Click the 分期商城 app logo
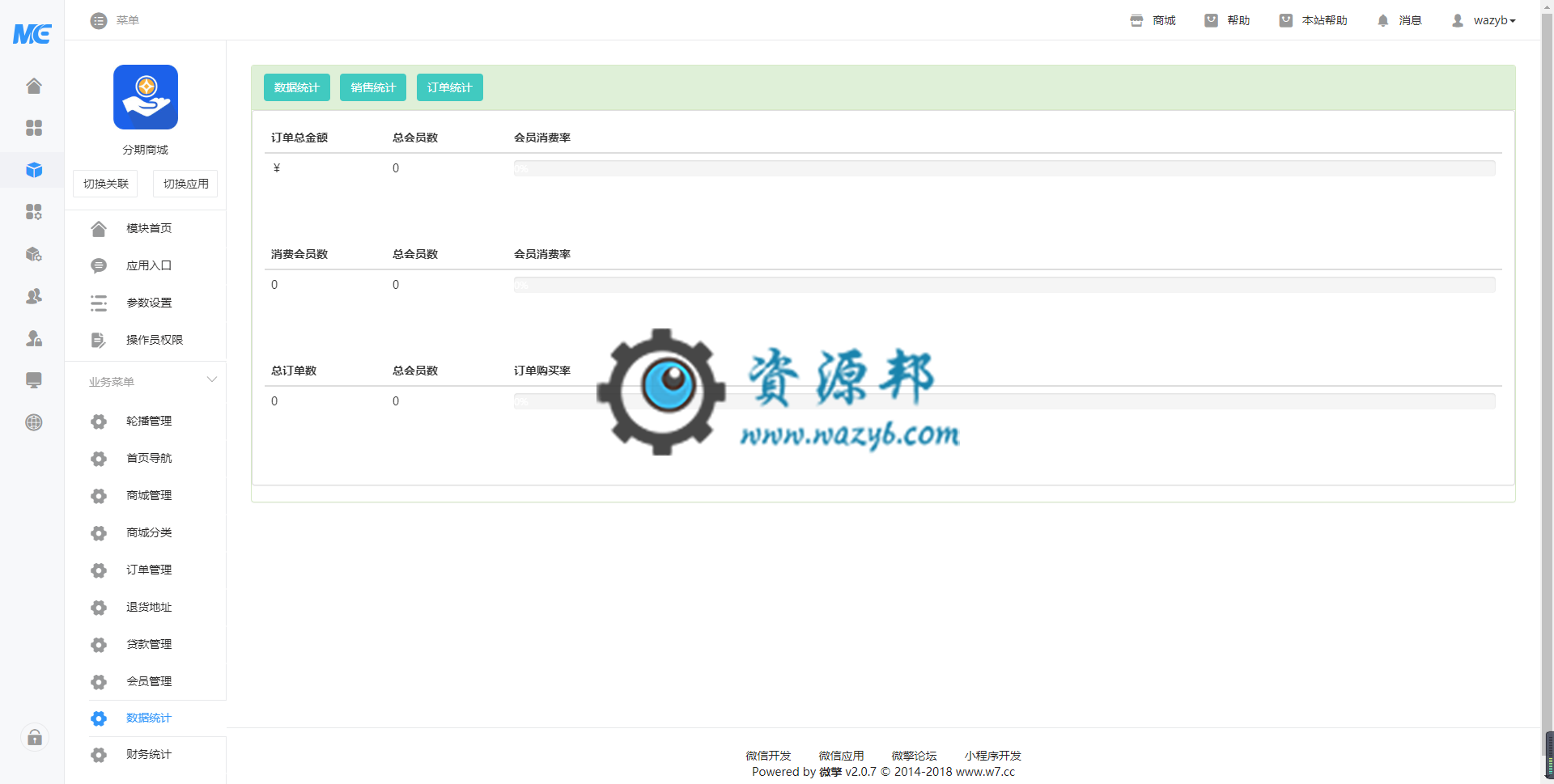 [146, 97]
